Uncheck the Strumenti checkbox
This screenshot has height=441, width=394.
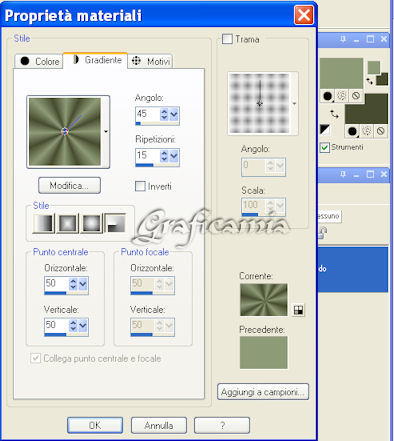click(x=325, y=147)
